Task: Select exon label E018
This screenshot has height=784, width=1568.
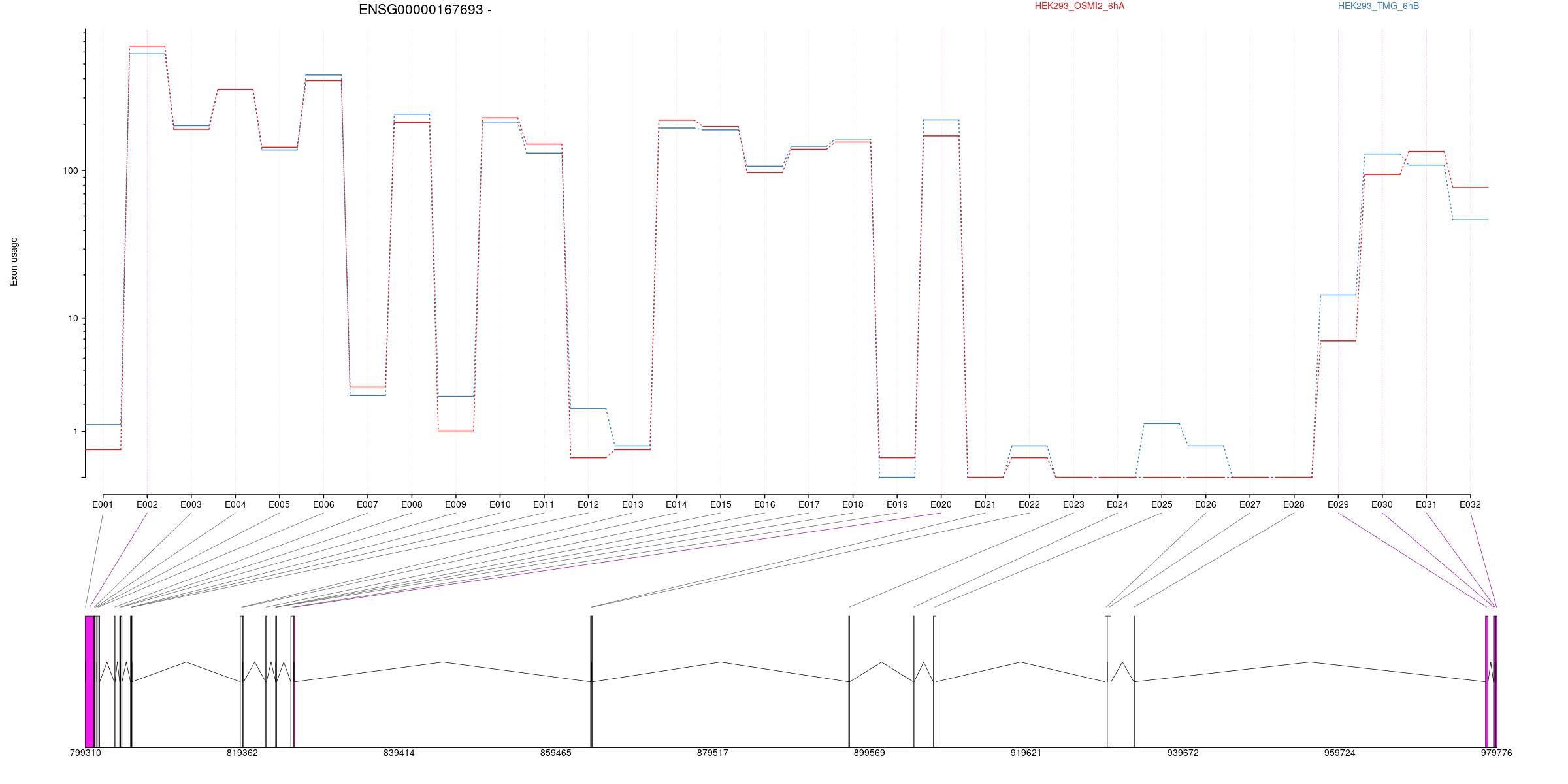Action: tap(853, 504)
